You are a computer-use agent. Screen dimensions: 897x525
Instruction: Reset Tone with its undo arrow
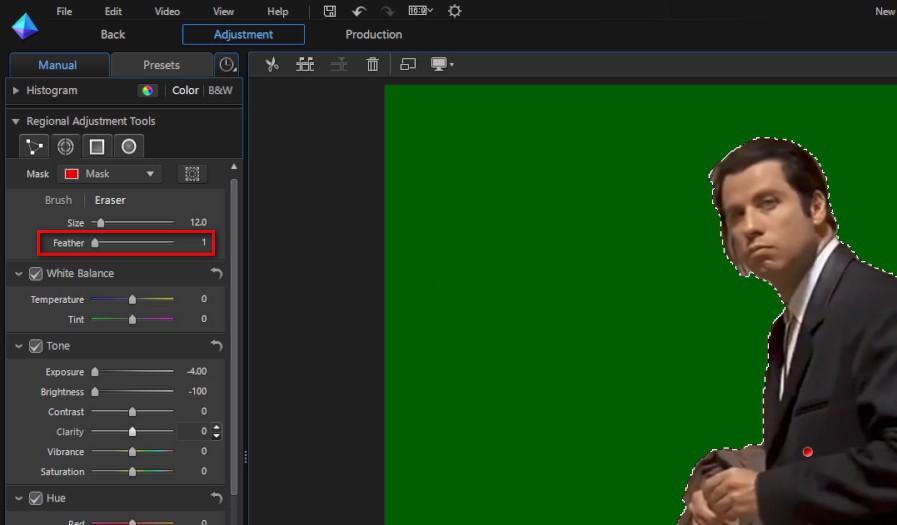(x=216, y=345)
